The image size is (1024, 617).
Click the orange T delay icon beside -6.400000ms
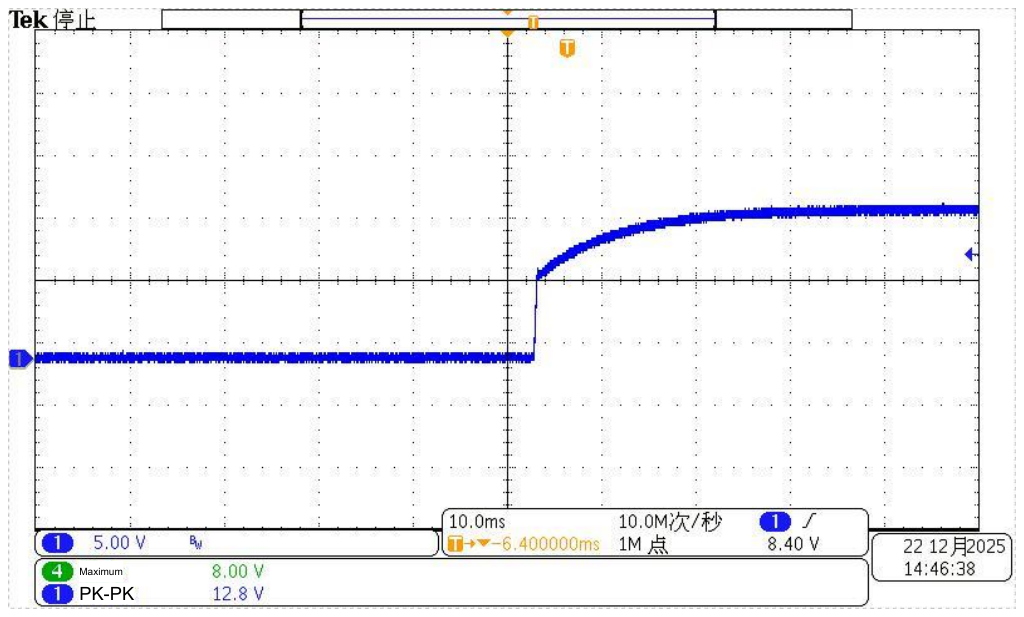[455, 543]
